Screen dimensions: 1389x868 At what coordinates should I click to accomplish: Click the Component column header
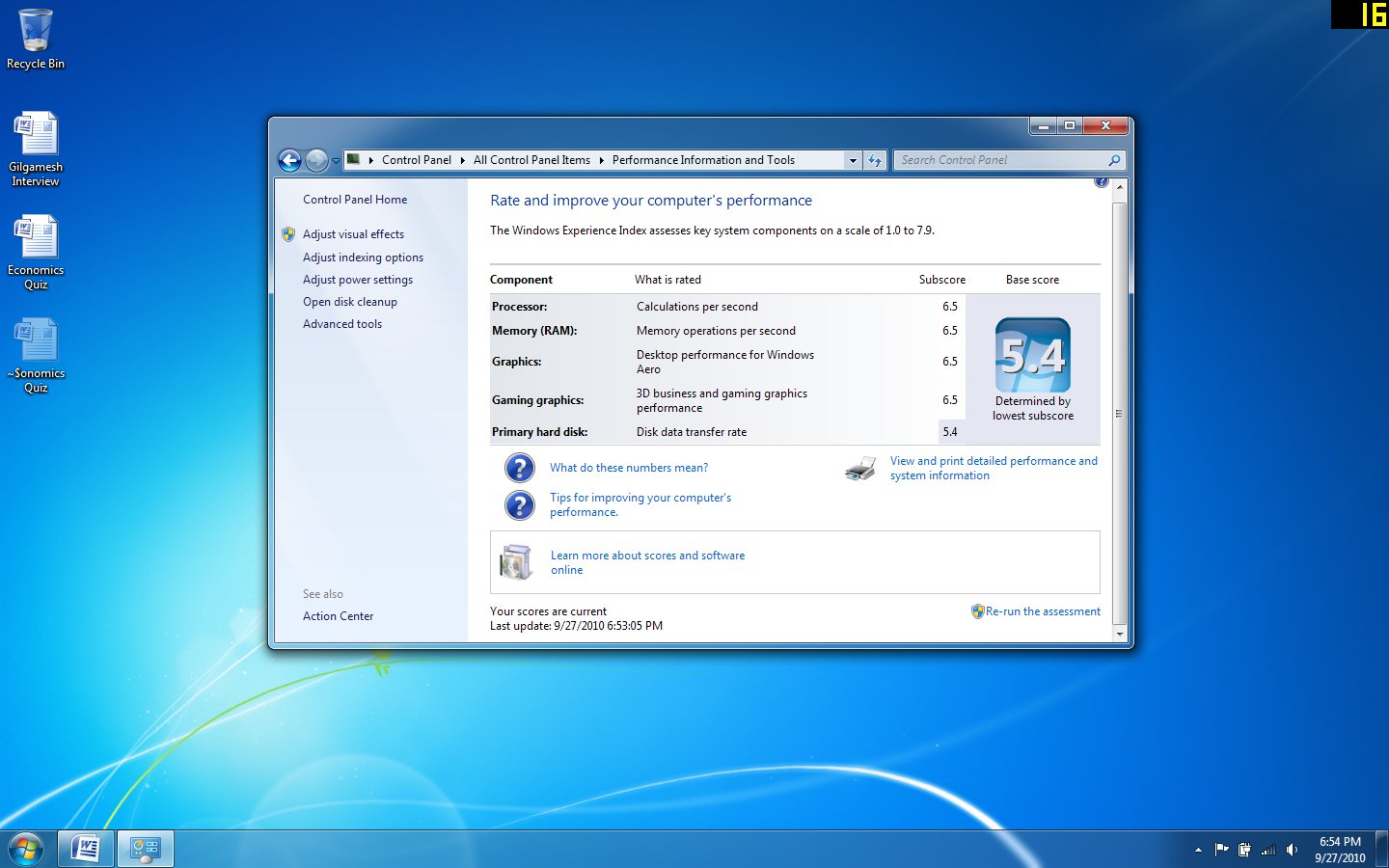(521, 280)
